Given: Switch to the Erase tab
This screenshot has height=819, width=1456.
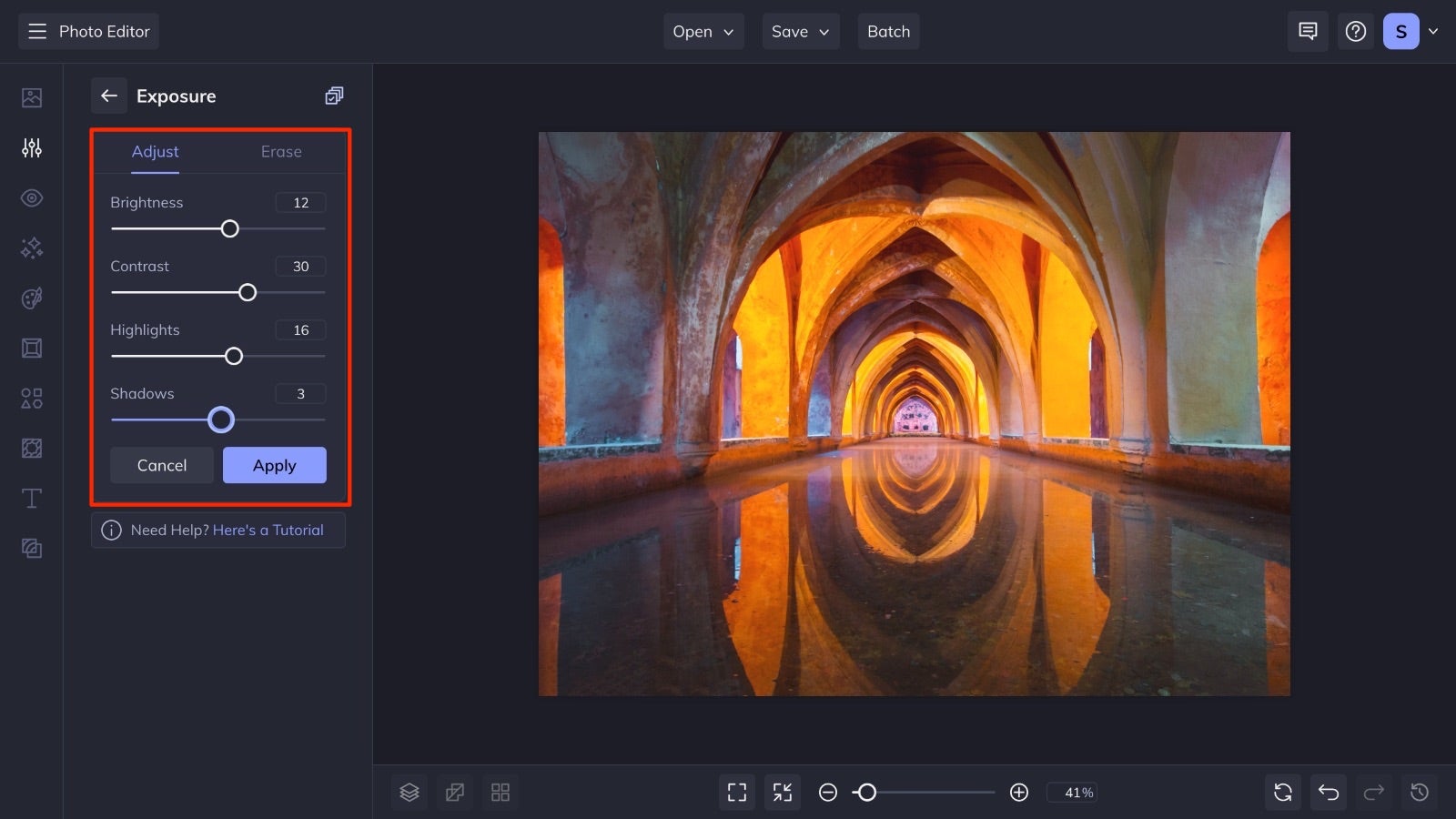Looking at the screenshot, I should [x=280, y=152].
